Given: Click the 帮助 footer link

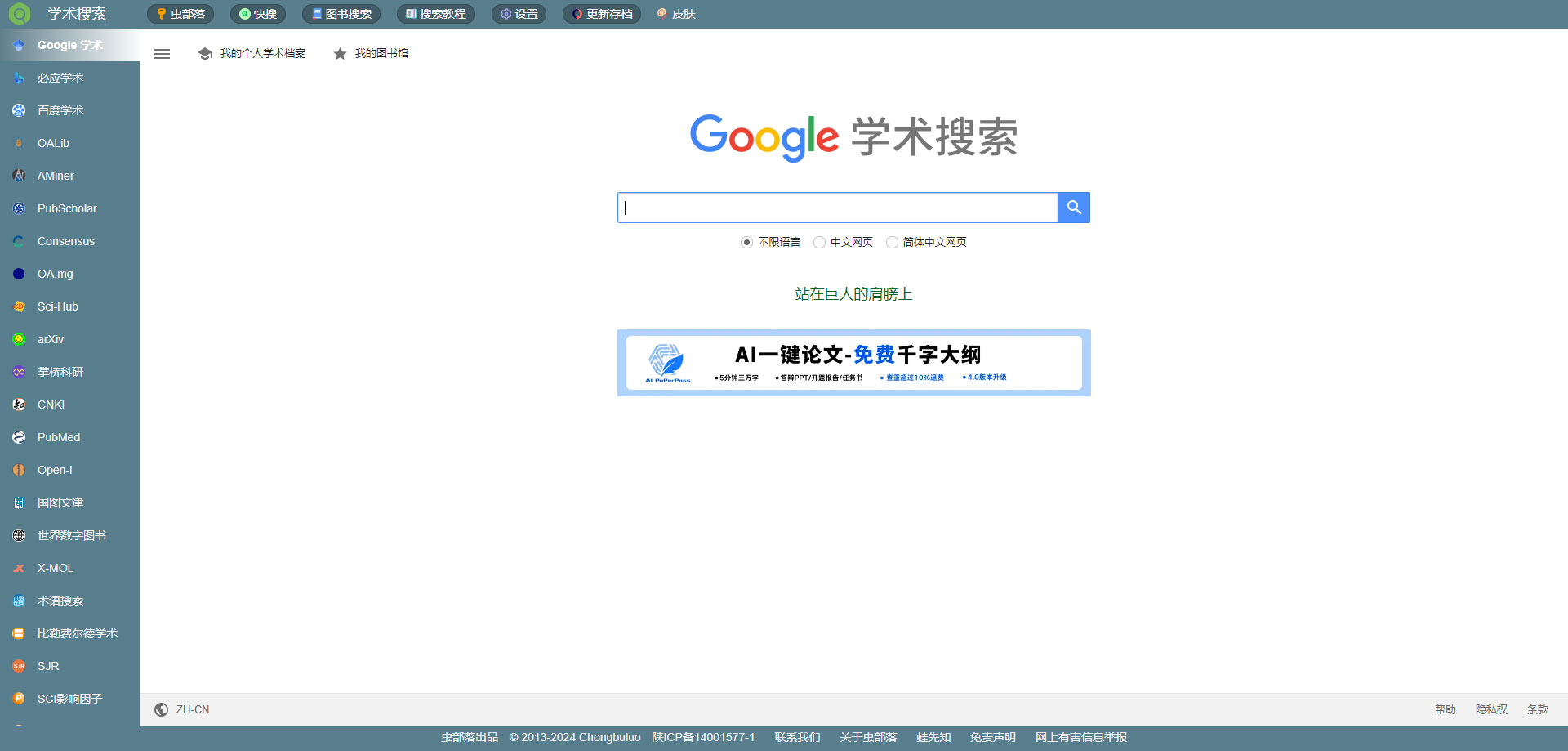Looking at the screenshot, I should tap(1445, 709).
